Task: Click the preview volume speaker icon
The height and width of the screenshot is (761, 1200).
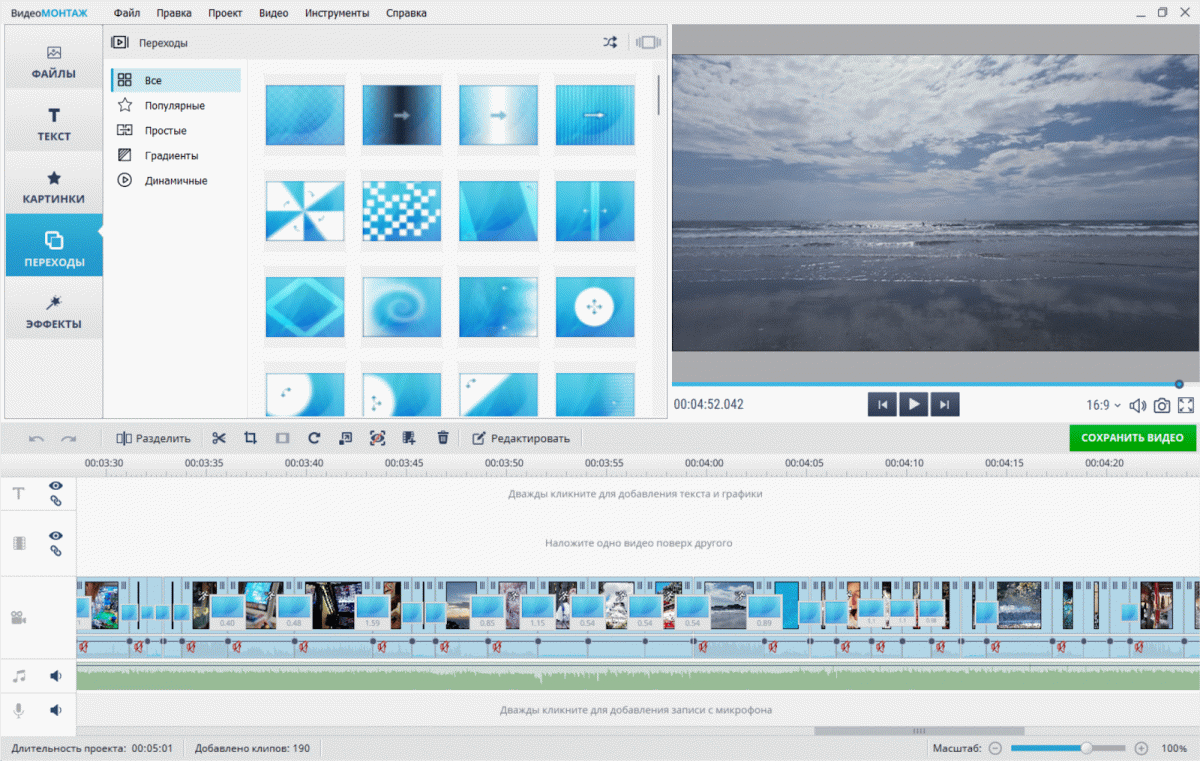Action: [x=1138, y=405]
